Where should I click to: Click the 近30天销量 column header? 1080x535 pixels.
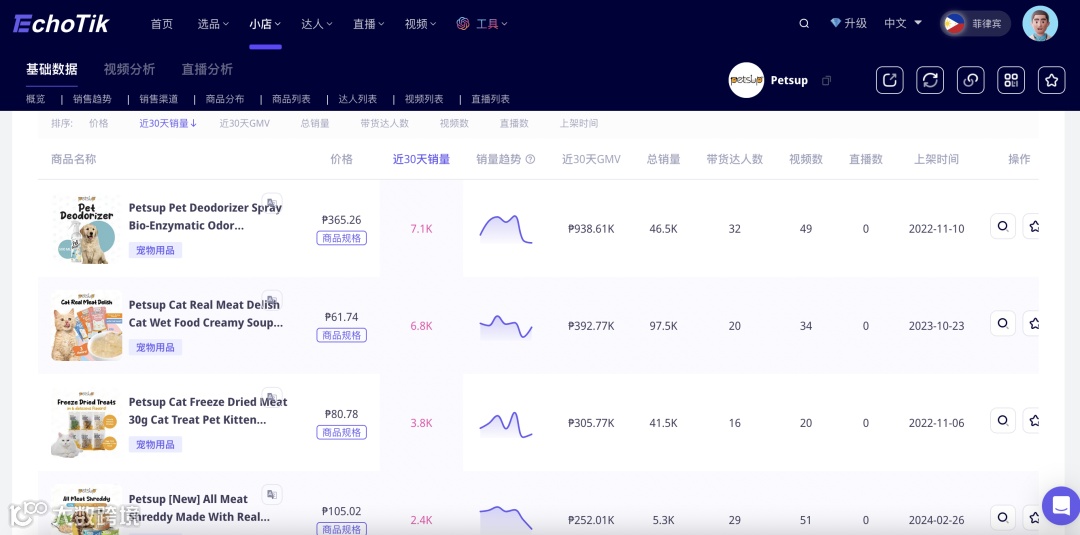[421, 159]
